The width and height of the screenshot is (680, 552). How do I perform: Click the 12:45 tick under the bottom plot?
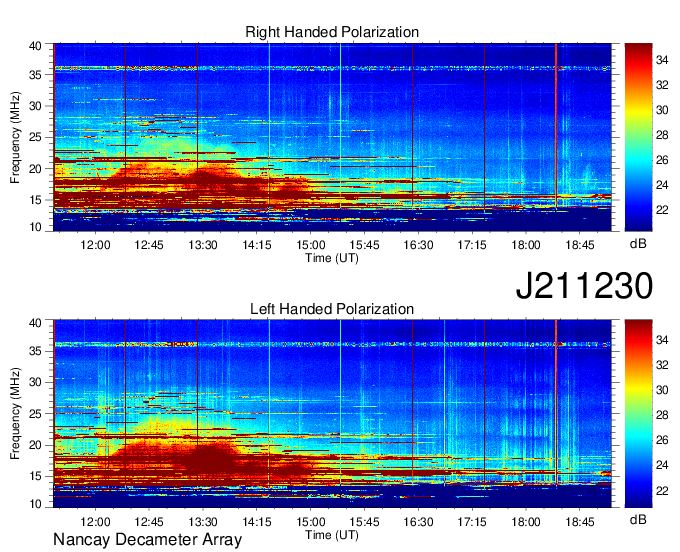point(149,522)
